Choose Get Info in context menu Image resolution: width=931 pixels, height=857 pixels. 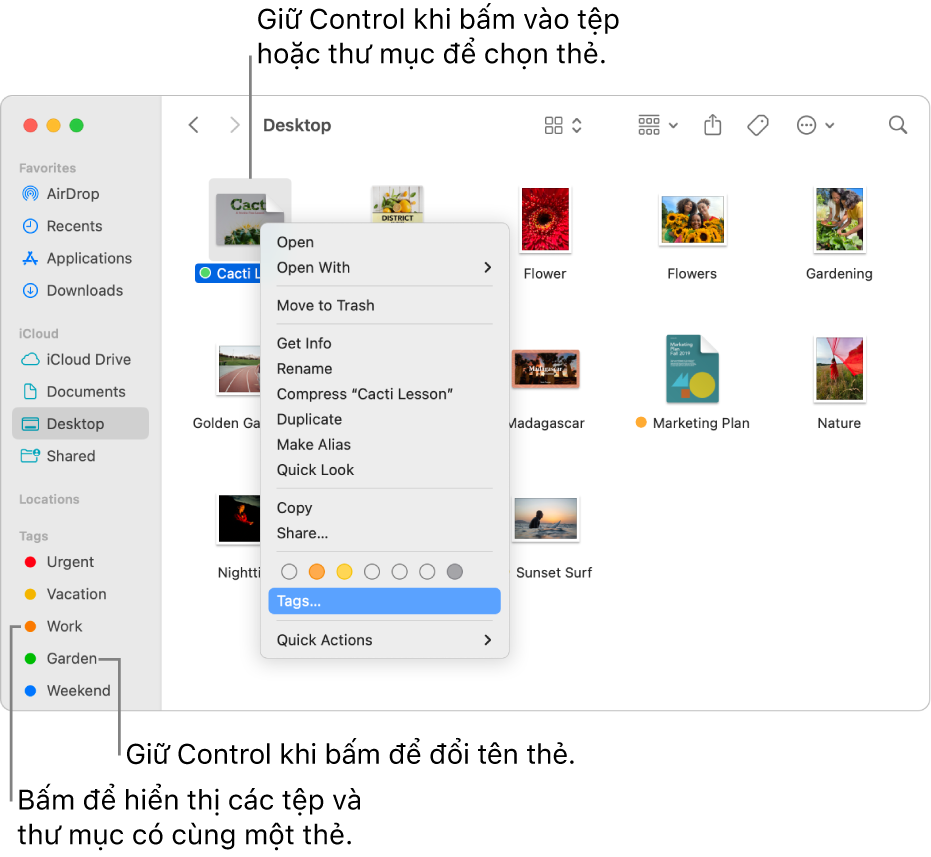pos(384,343)
